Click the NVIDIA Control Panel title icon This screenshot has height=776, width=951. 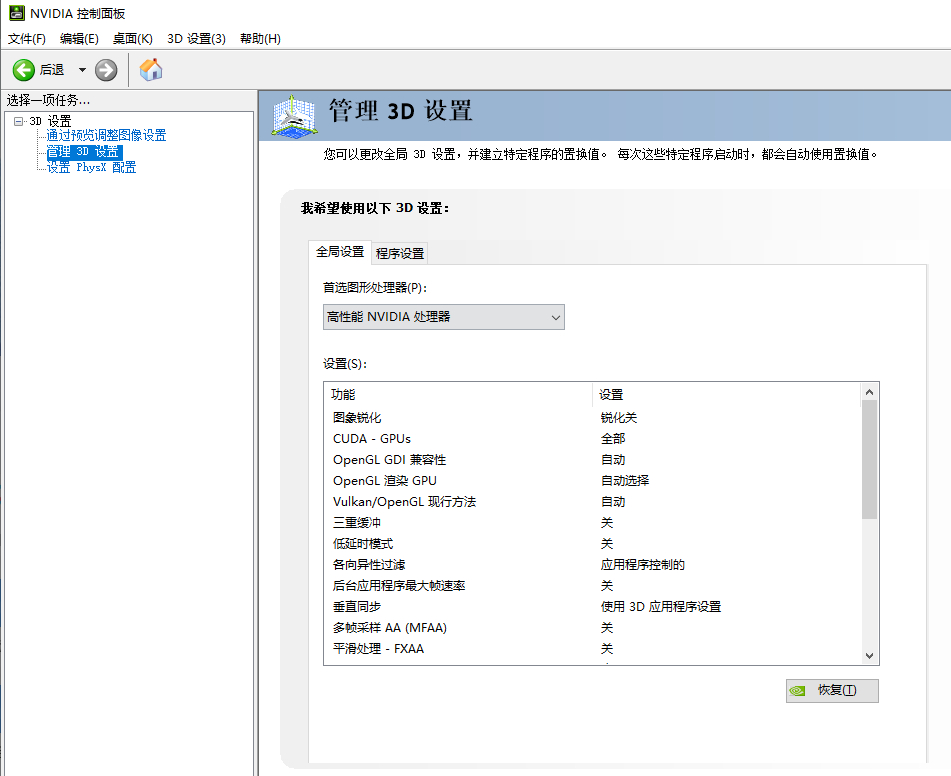click(x=17, y=13)
